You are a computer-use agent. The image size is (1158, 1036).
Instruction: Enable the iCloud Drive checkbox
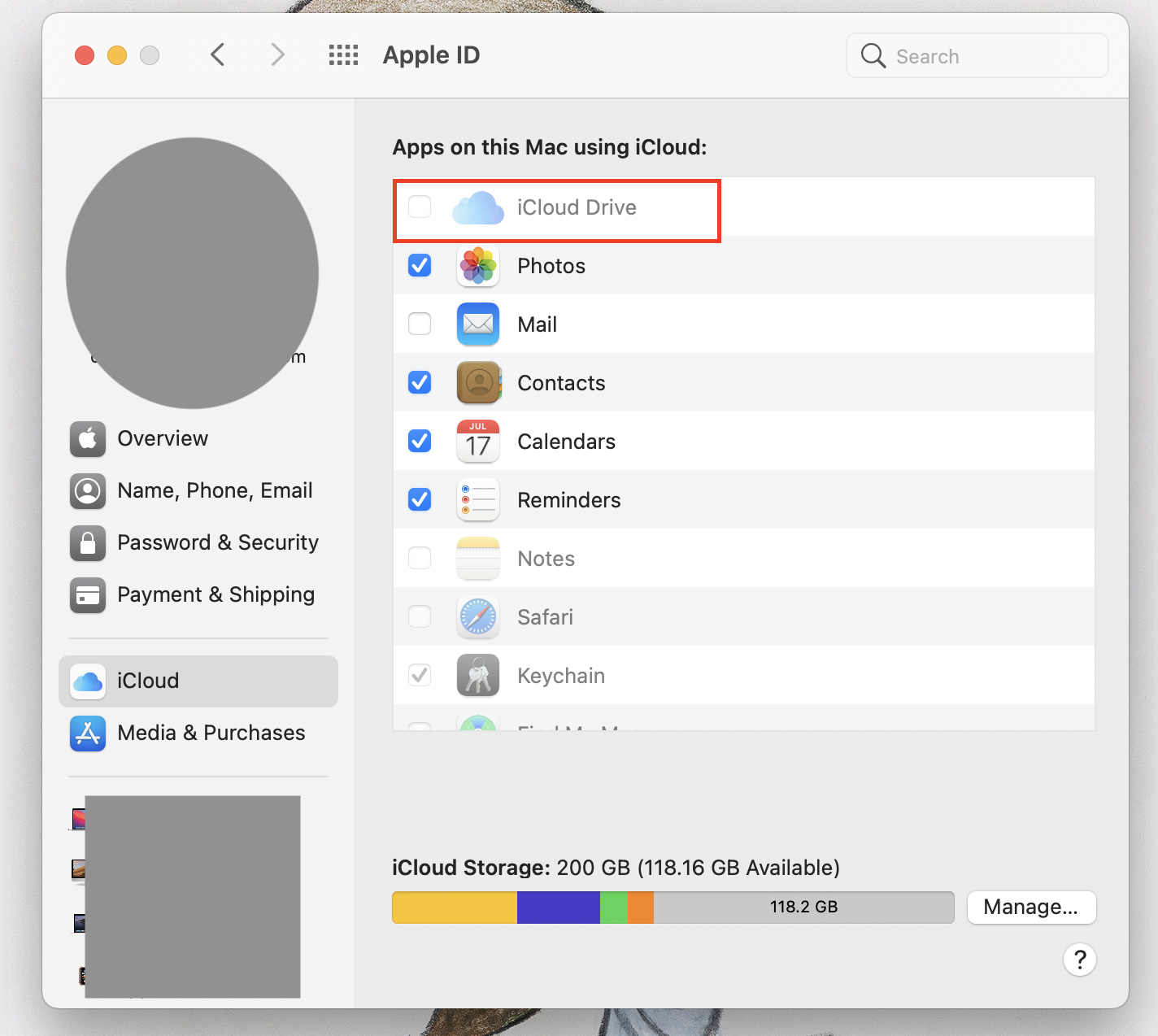(x=420, y=207)
